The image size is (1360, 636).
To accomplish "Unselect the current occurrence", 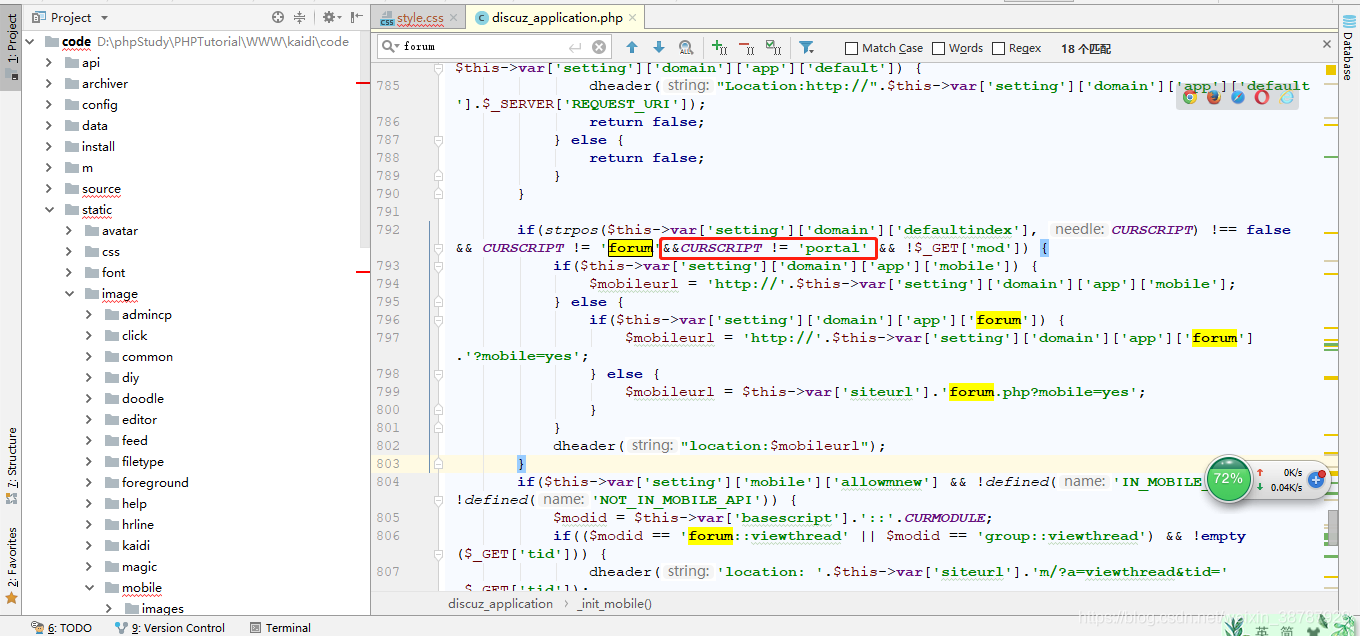I will pos(746,47).
